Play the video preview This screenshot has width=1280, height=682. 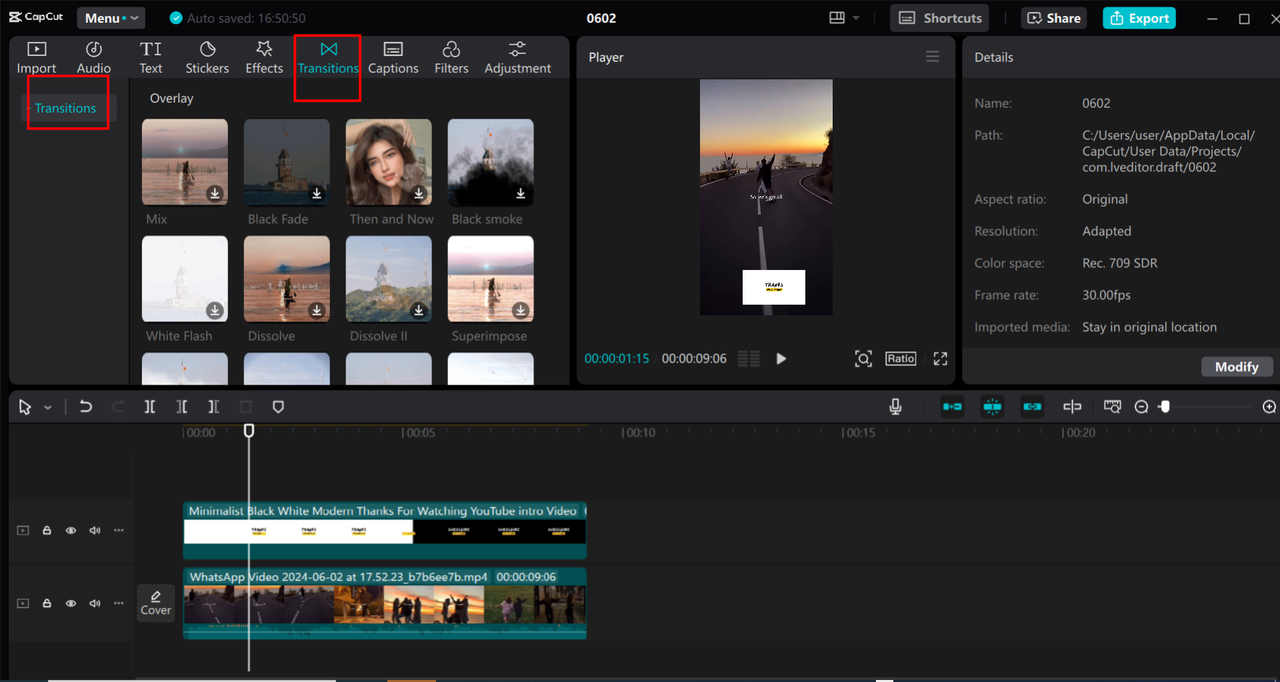[x=781, y=358]
